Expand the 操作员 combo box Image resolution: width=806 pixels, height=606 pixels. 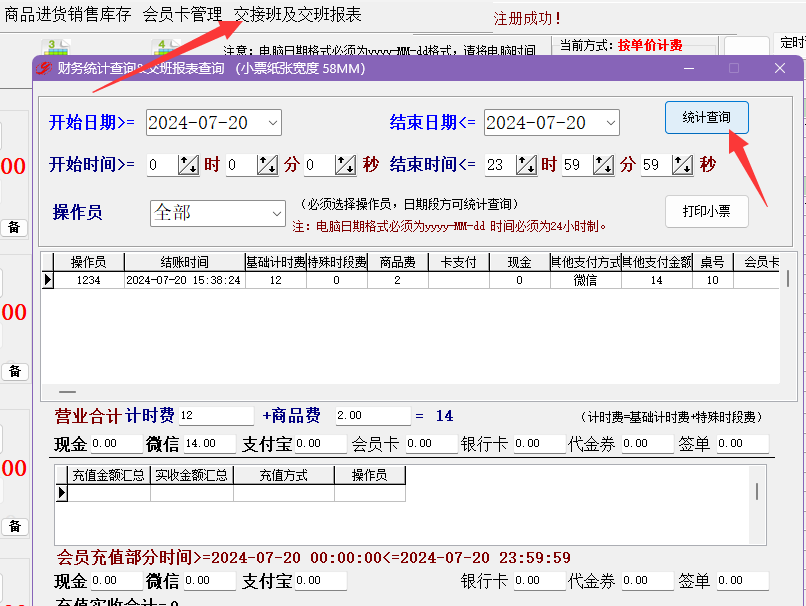click(x=277, y=213)
